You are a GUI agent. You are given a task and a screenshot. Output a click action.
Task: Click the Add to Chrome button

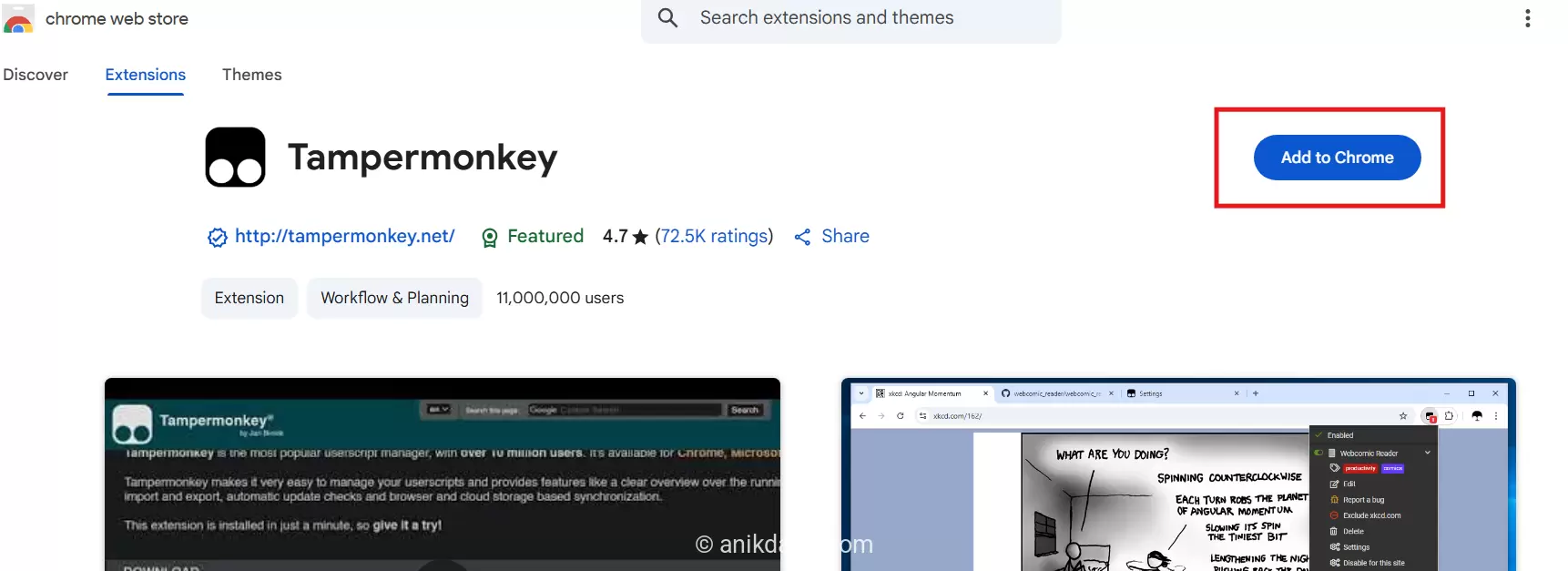point(1337,158)
